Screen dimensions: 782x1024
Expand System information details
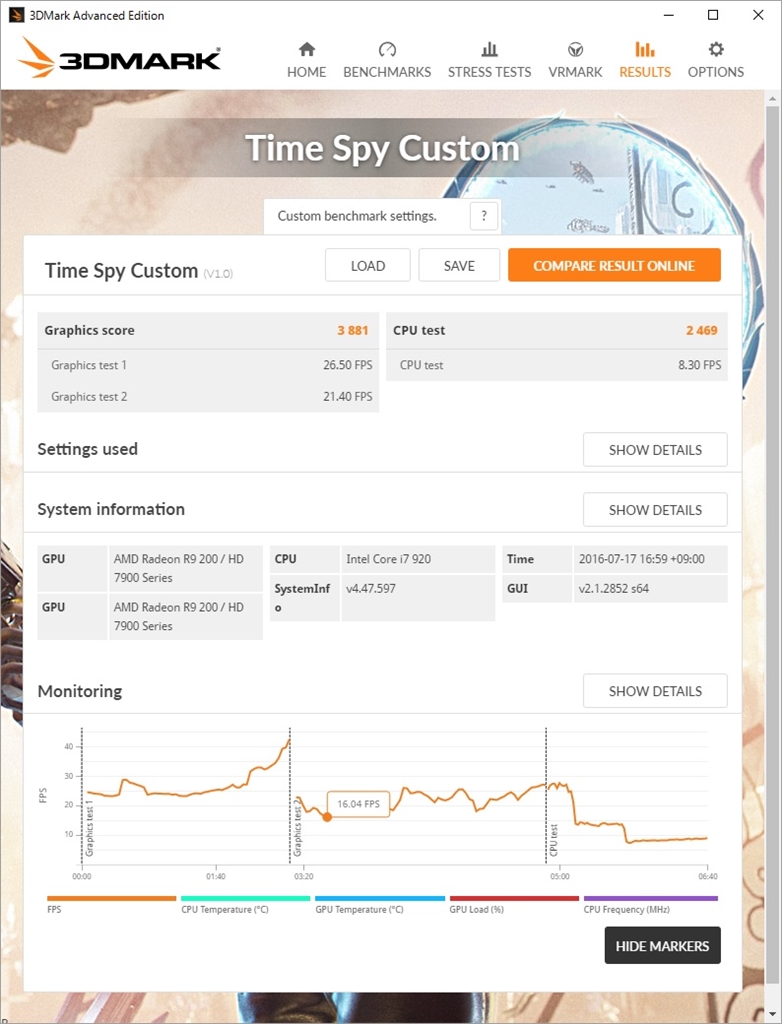pos(655,510)
